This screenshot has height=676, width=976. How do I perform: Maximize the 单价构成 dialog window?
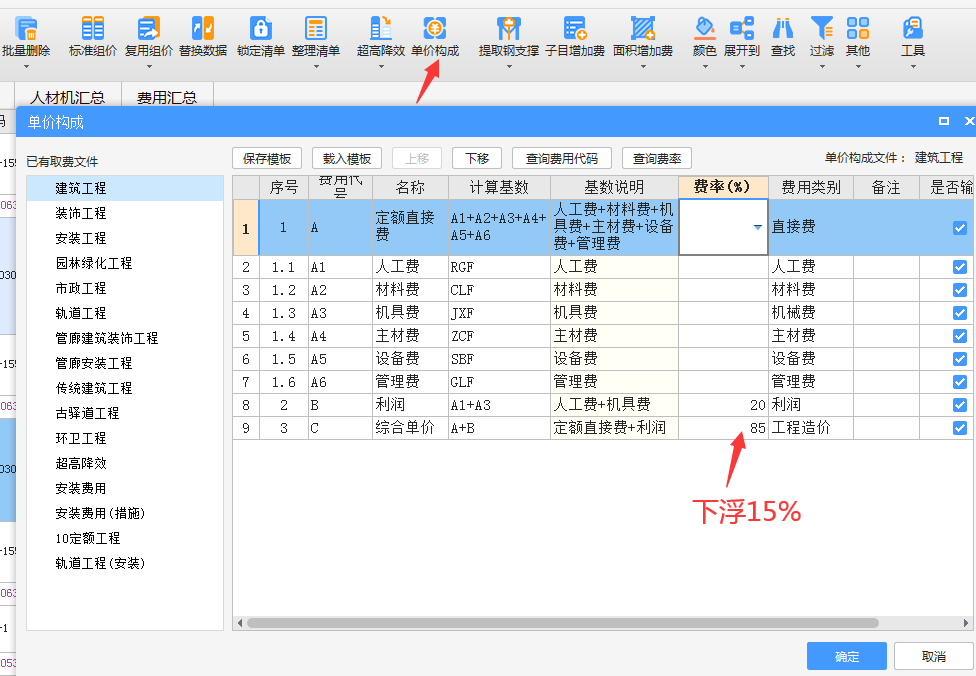(944, 121)
